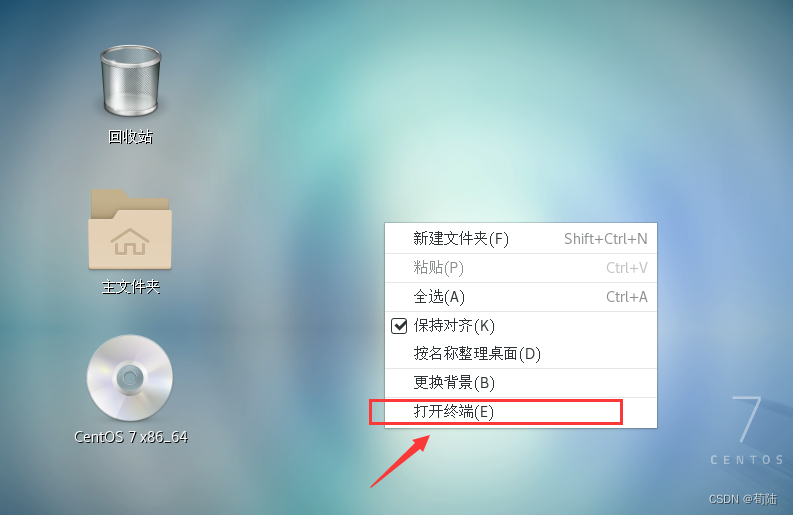Click the Ctrl+V shortcut hint
Viewport: 793px width, 515px height.
click(627, 268)
